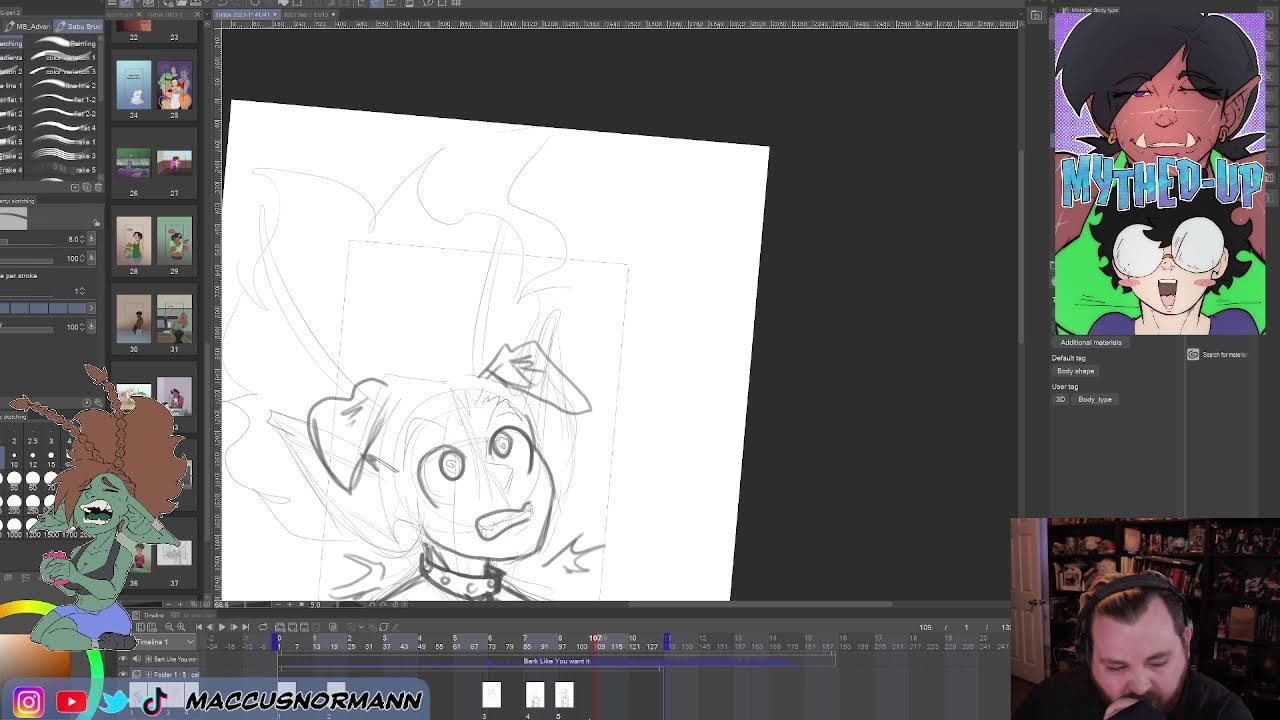This screenshot has height=720, width=1280.
Task: Open page 29 thumbnail in page manager
Action: pyautogui.click(x=174, y=241)
